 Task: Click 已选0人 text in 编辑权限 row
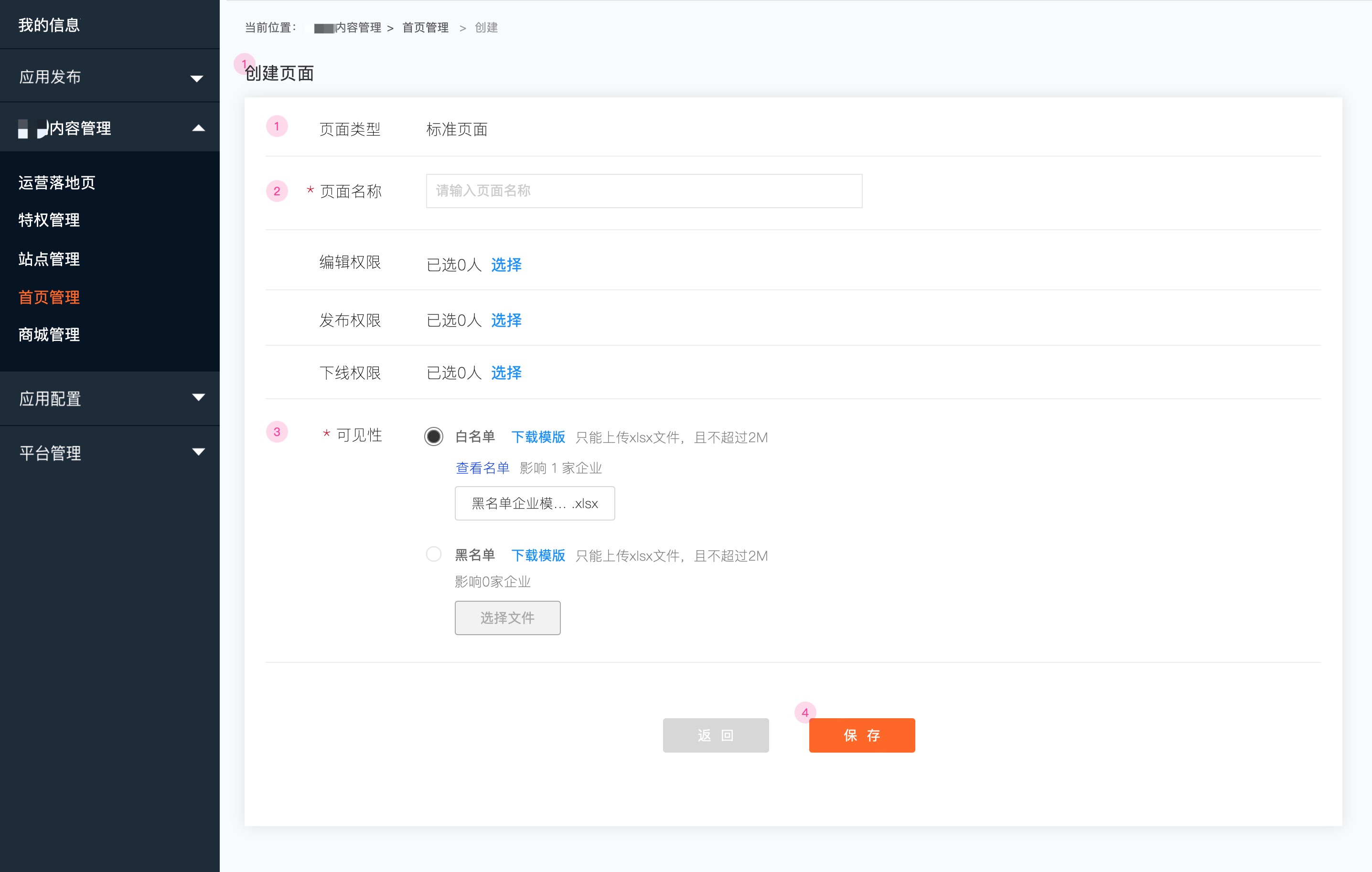(454, 264)
